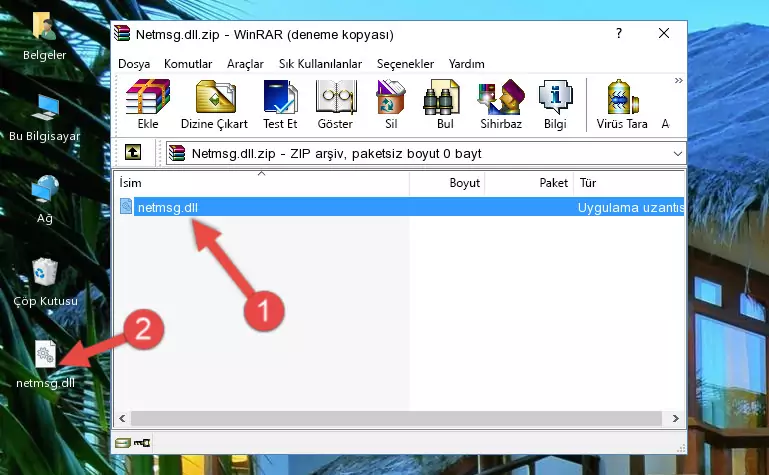Image resolution: width=769 pixels, height=475 pixels.
Task: Sort by İsim column header
Action: (262, 183)
